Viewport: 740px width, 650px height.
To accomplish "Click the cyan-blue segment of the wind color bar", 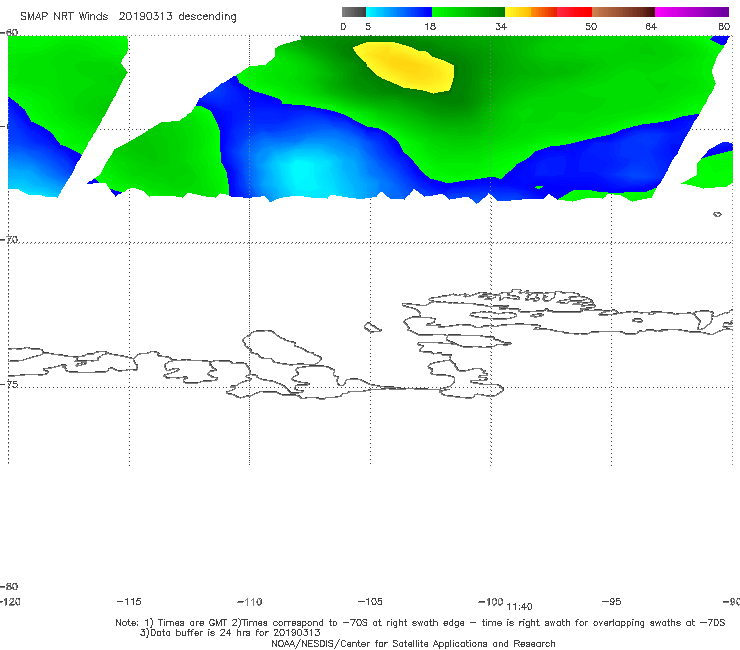I will [x=399, y=12].
